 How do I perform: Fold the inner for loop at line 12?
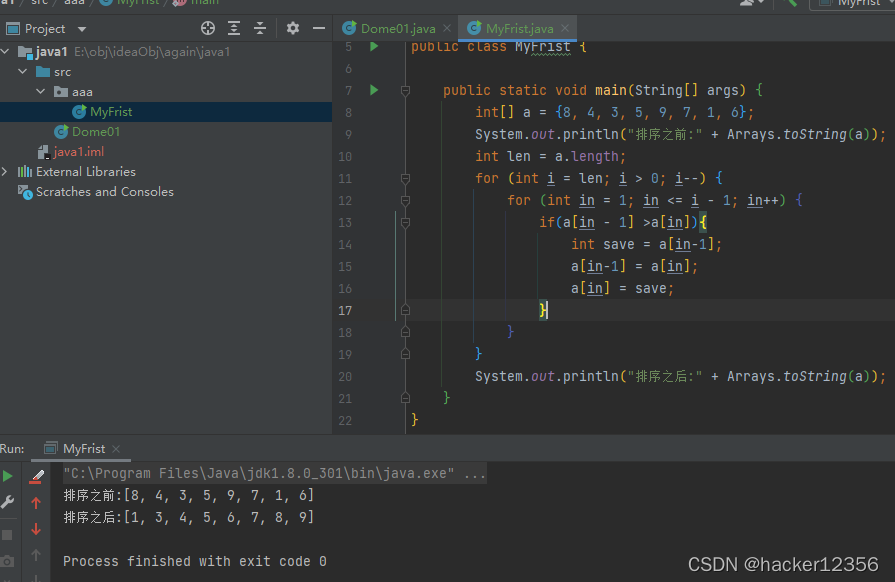point(405,200)
